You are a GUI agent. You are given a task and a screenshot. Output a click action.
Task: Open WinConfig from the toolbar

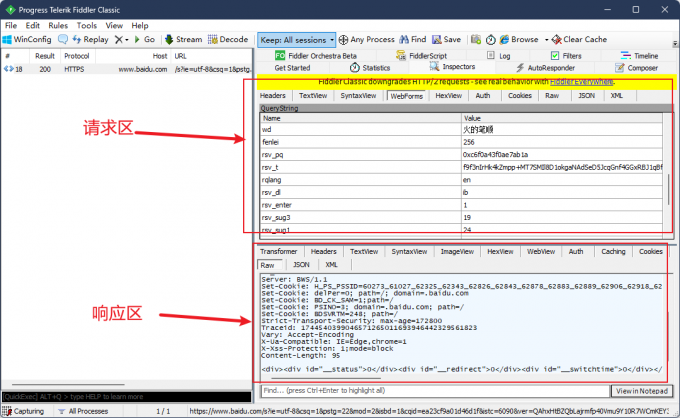coord(27,39)
